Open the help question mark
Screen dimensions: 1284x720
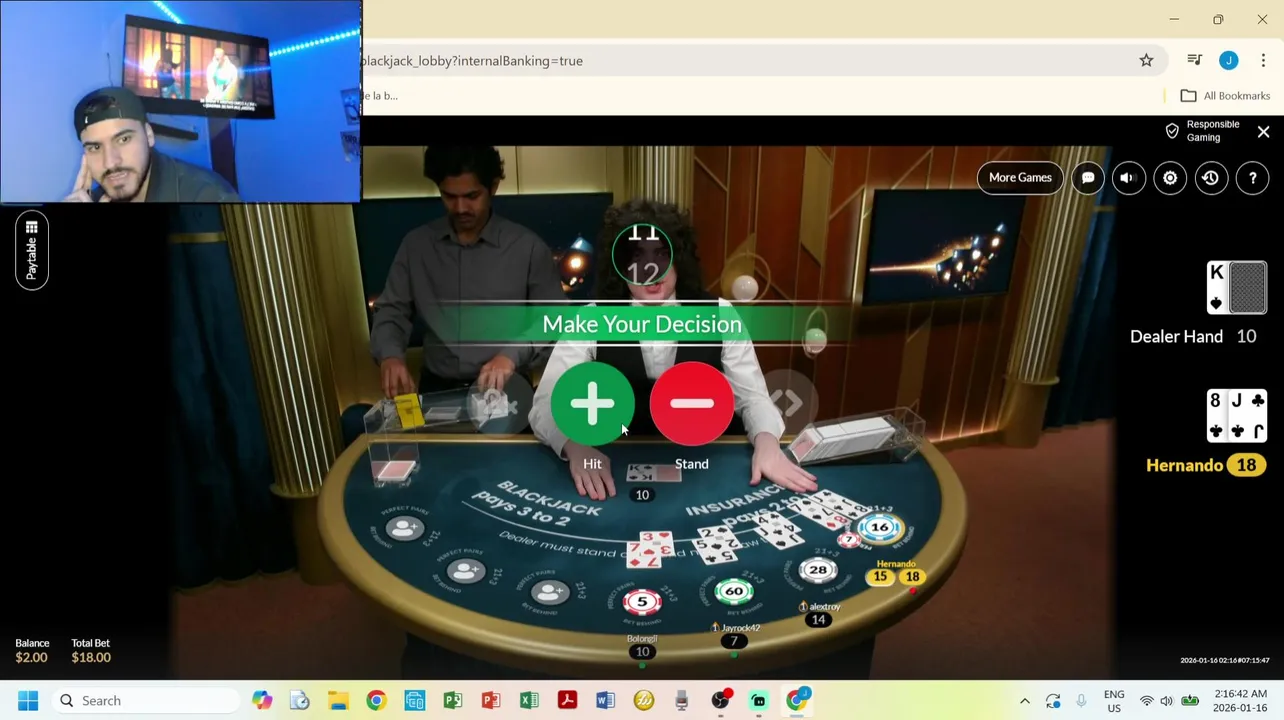pos(1252,178)
